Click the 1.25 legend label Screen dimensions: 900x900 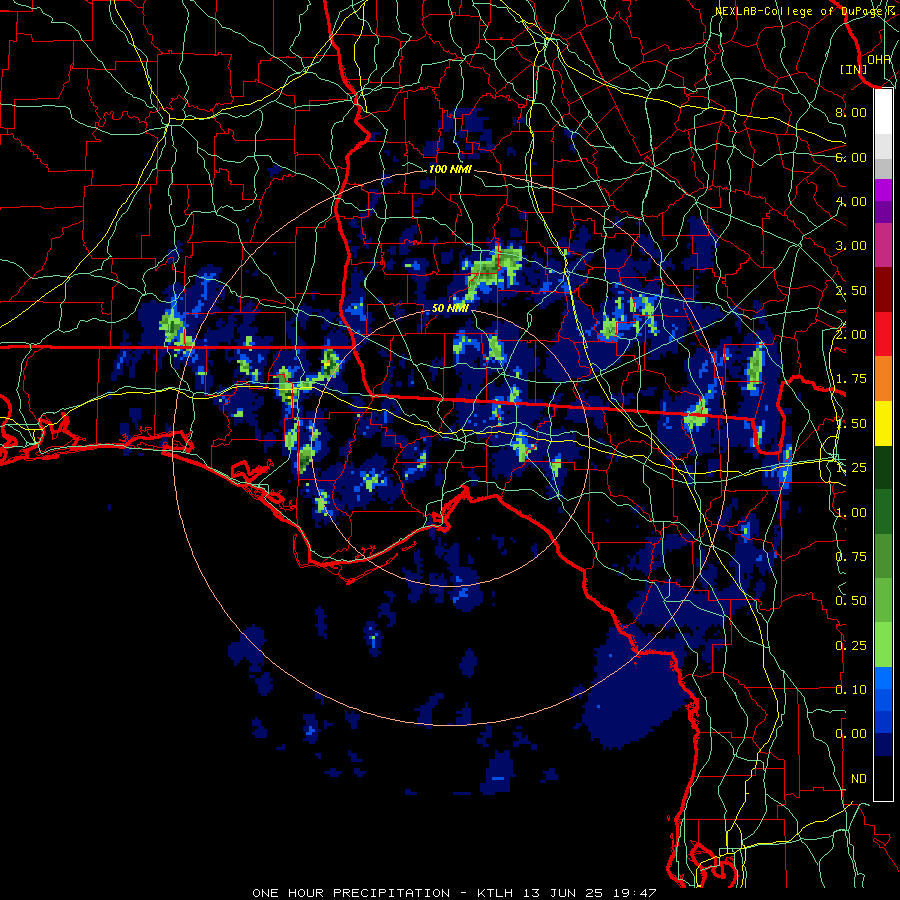851,468
